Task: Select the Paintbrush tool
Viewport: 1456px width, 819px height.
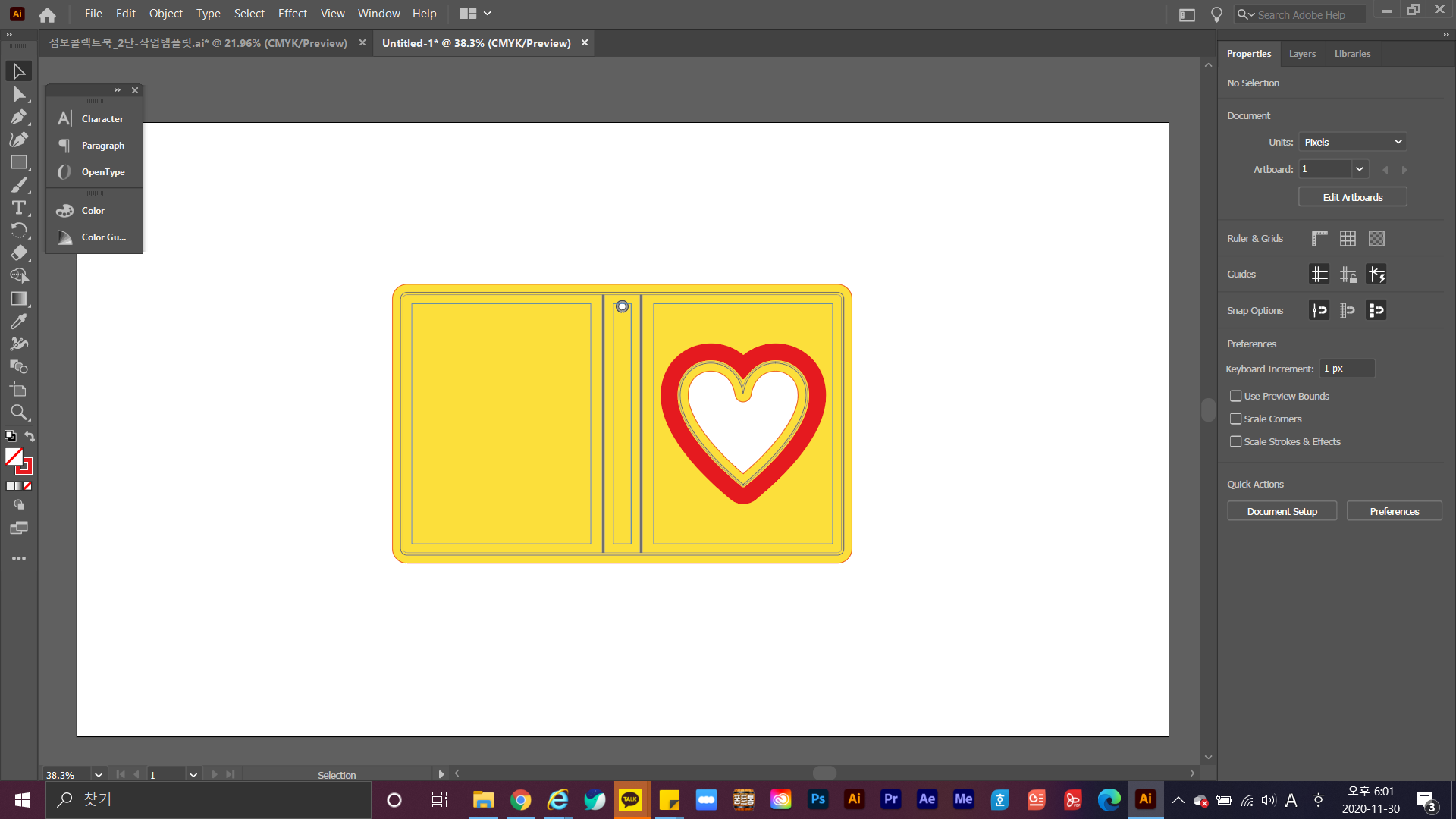Action: [x=18, y=185]
